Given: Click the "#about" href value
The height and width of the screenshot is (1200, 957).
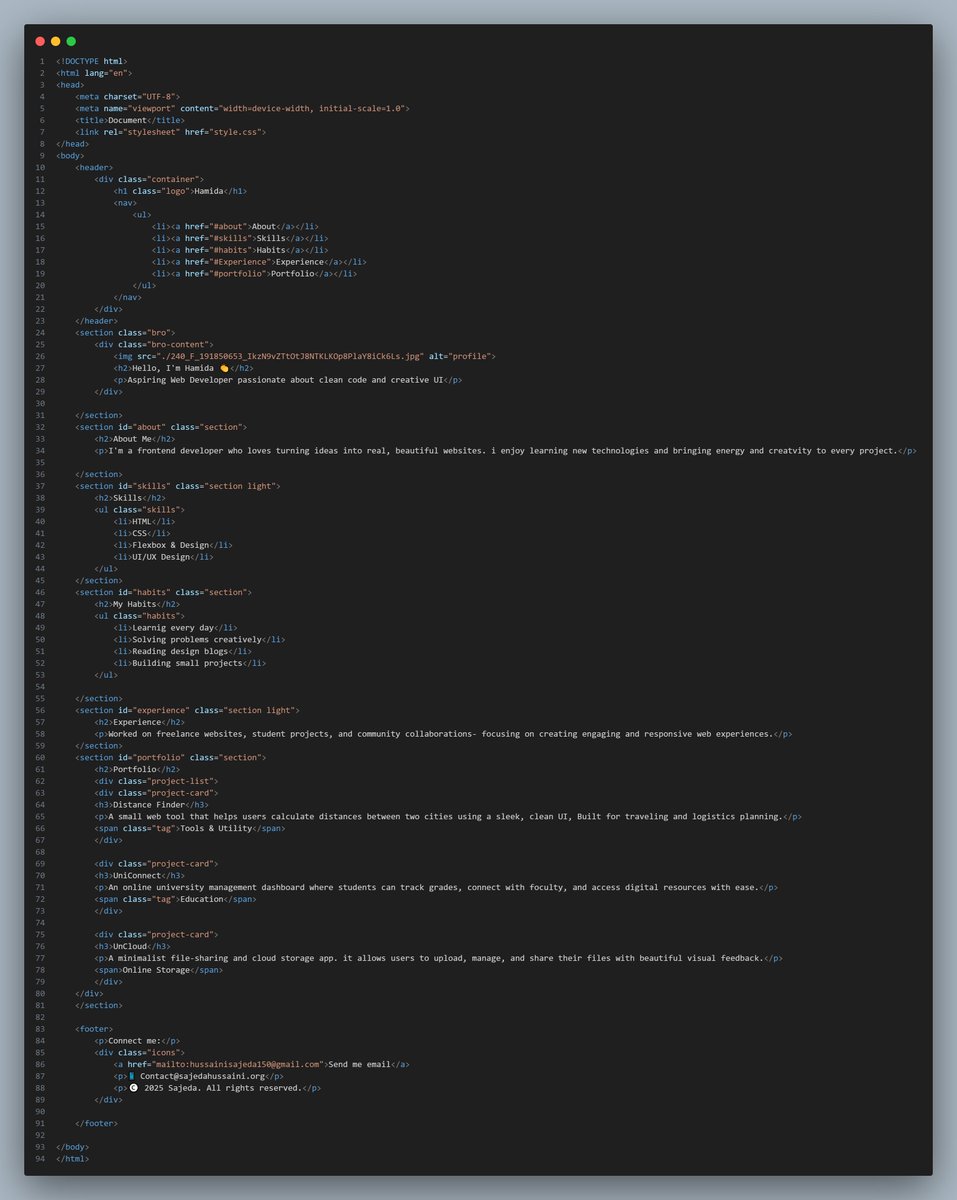Looking at the screenshot, I should [227, 226].
